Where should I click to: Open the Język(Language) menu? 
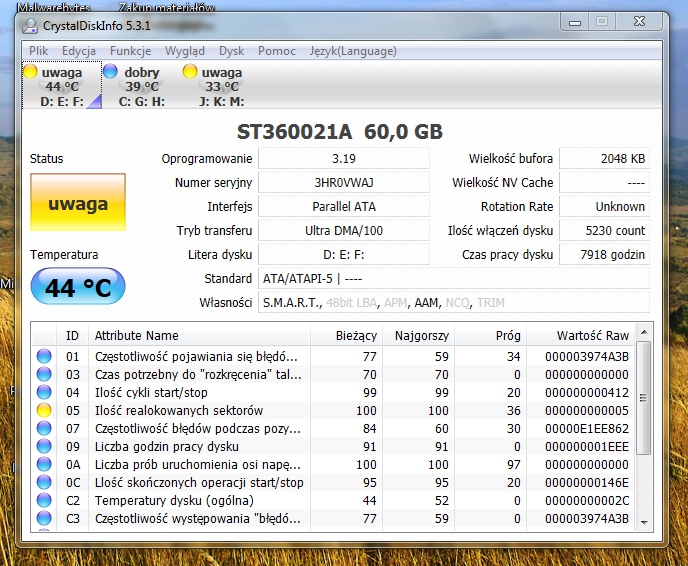tap(353, 51)
